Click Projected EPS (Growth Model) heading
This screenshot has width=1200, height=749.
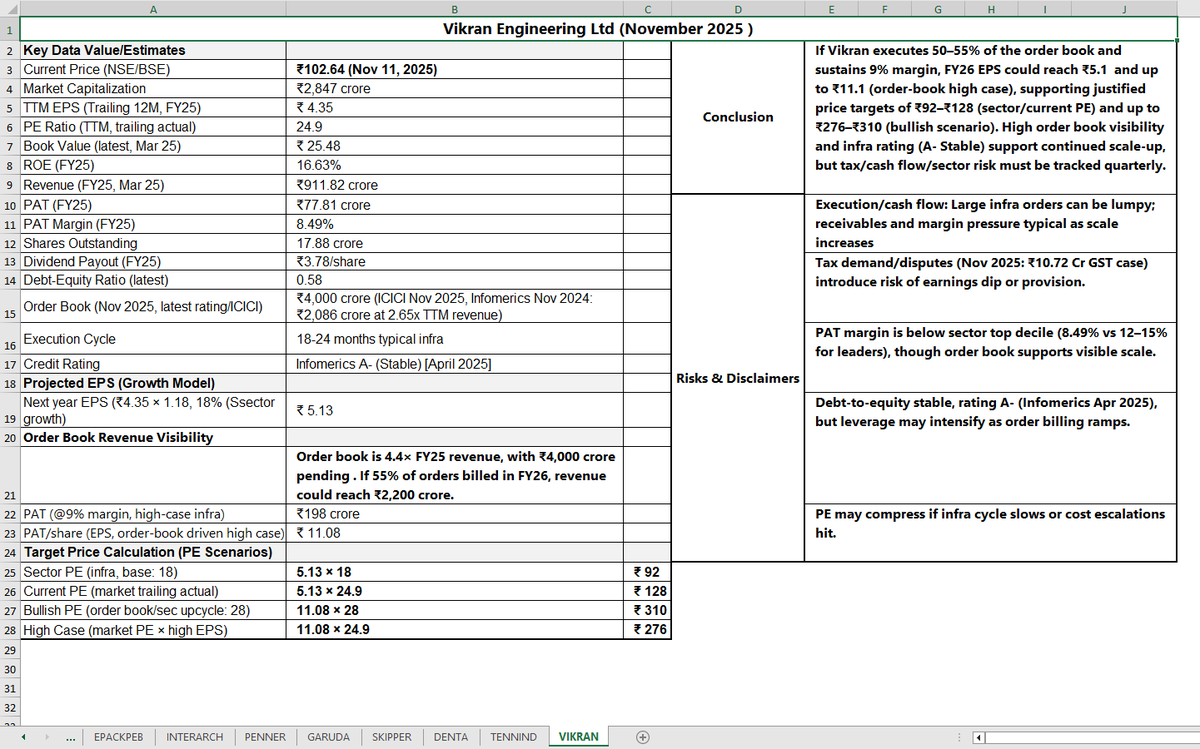tap(153, 383)
